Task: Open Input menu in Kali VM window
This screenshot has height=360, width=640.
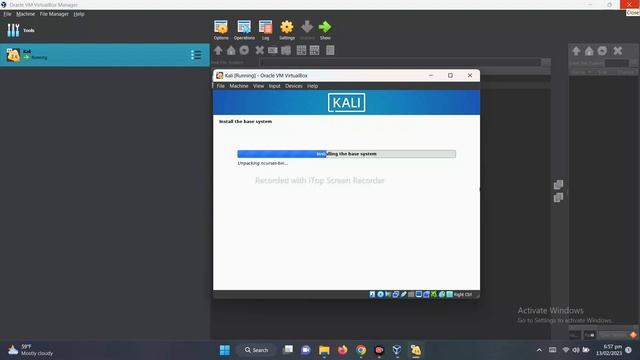Action: click(274, 86)
